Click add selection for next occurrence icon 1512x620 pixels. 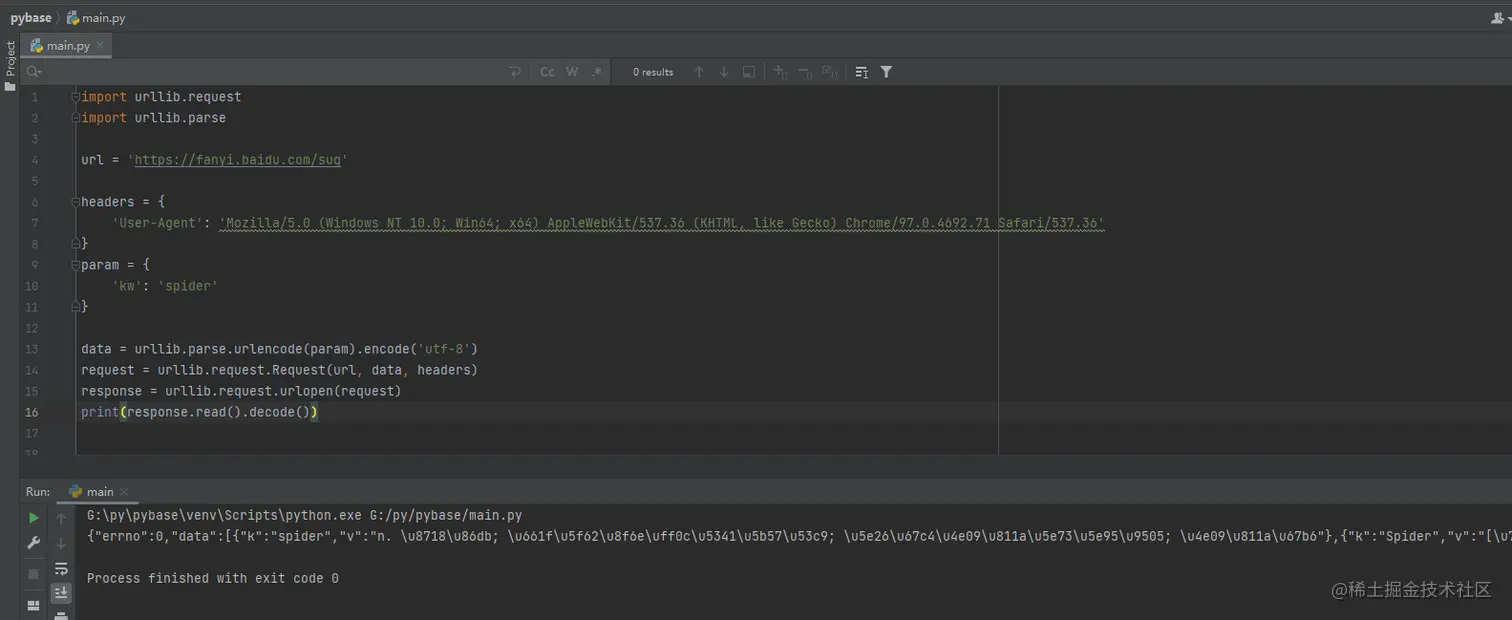[781, 72]
